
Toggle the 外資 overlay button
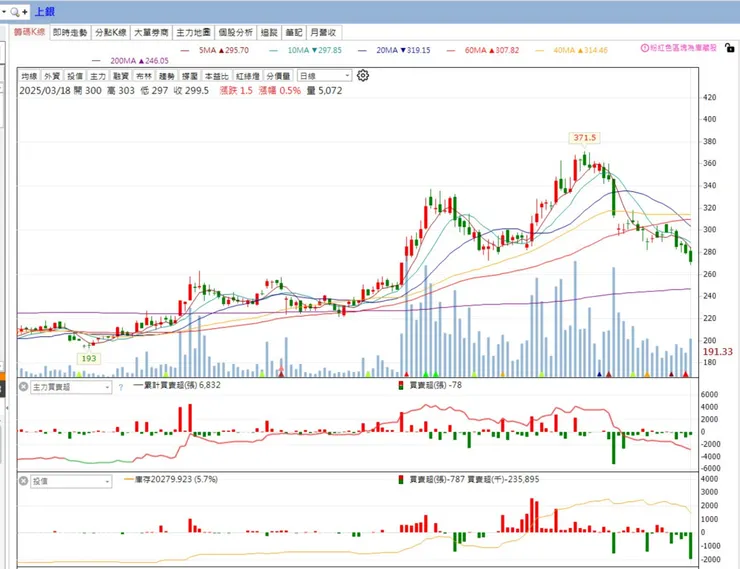52,76
